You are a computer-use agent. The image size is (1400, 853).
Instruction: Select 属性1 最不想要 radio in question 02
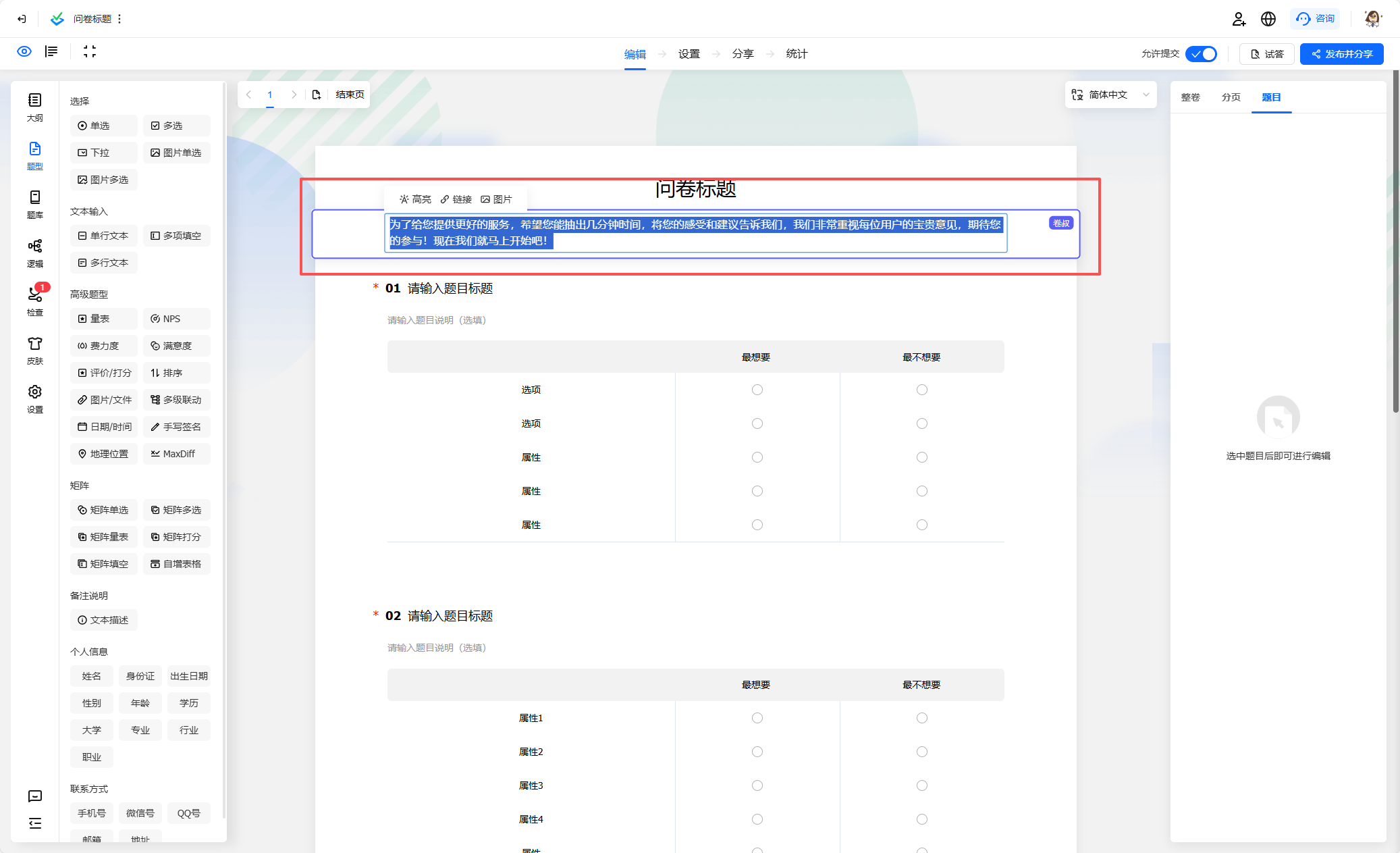(x=921, y=718)
